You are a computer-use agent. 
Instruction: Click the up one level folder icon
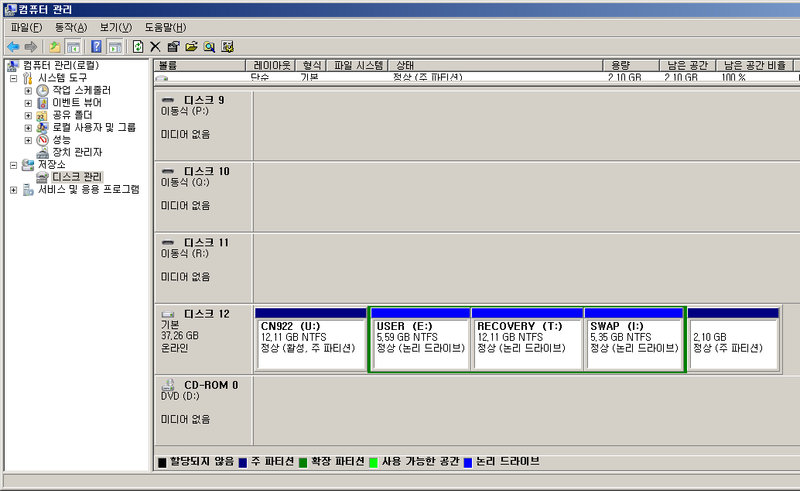point(54,46)
